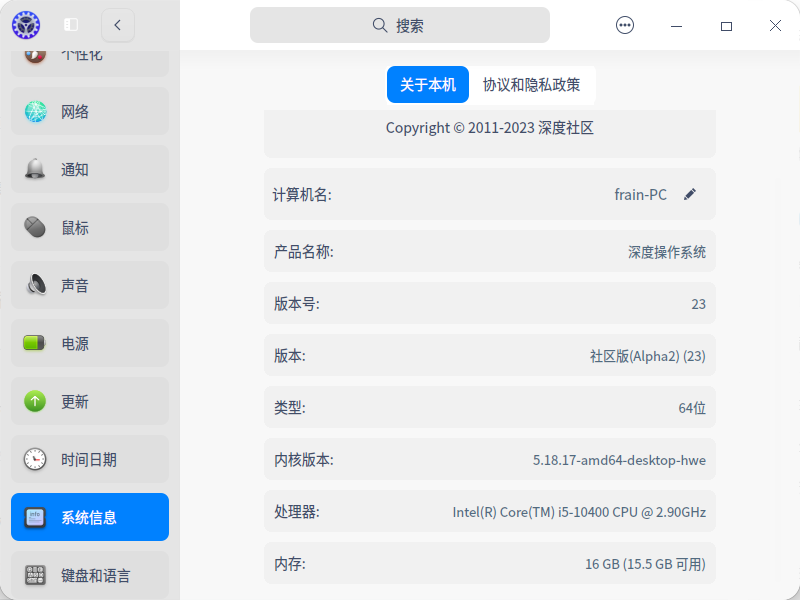This screenshot has width=800, height=600.
Task: Click the 产品名称 label
Action: pyautogui.click(x=304, y=252)
